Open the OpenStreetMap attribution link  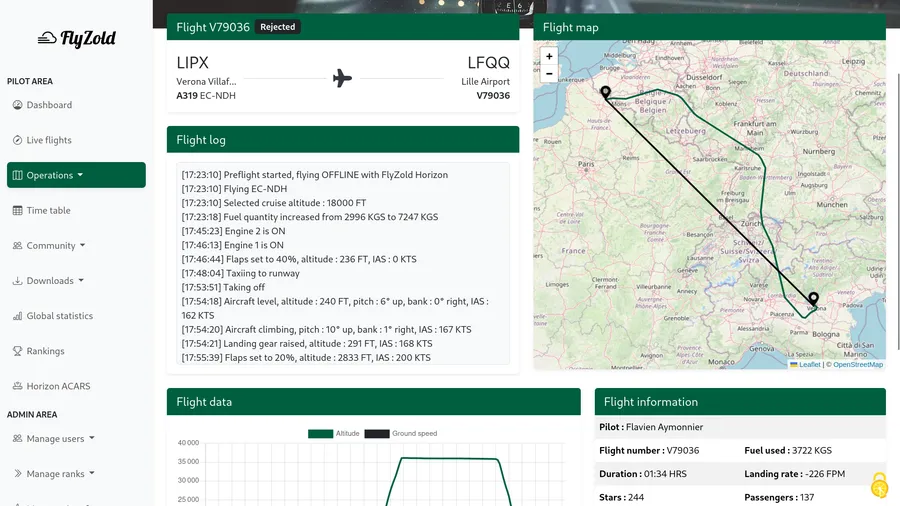coord(856,365)
